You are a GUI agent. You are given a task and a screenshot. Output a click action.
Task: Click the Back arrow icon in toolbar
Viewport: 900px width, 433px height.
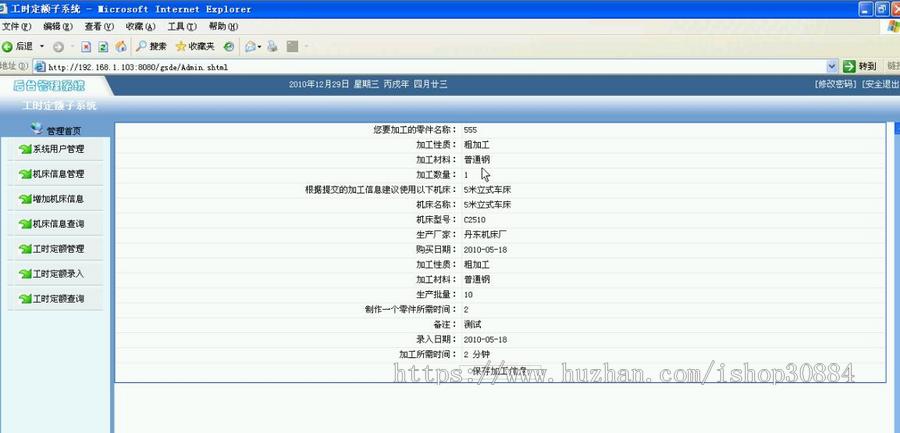pos(7,47)
